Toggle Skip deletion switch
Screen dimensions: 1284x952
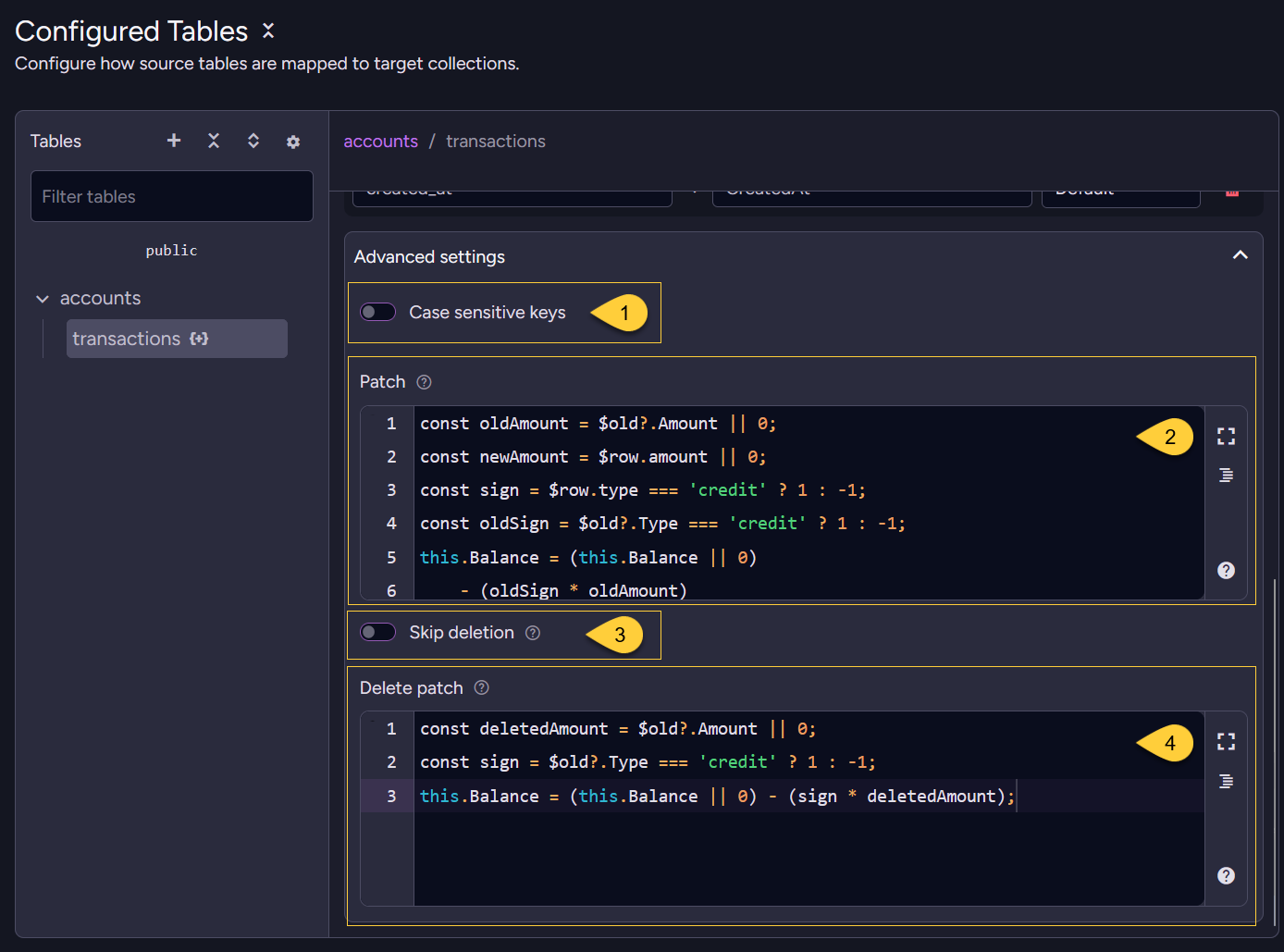click(377, 632)
